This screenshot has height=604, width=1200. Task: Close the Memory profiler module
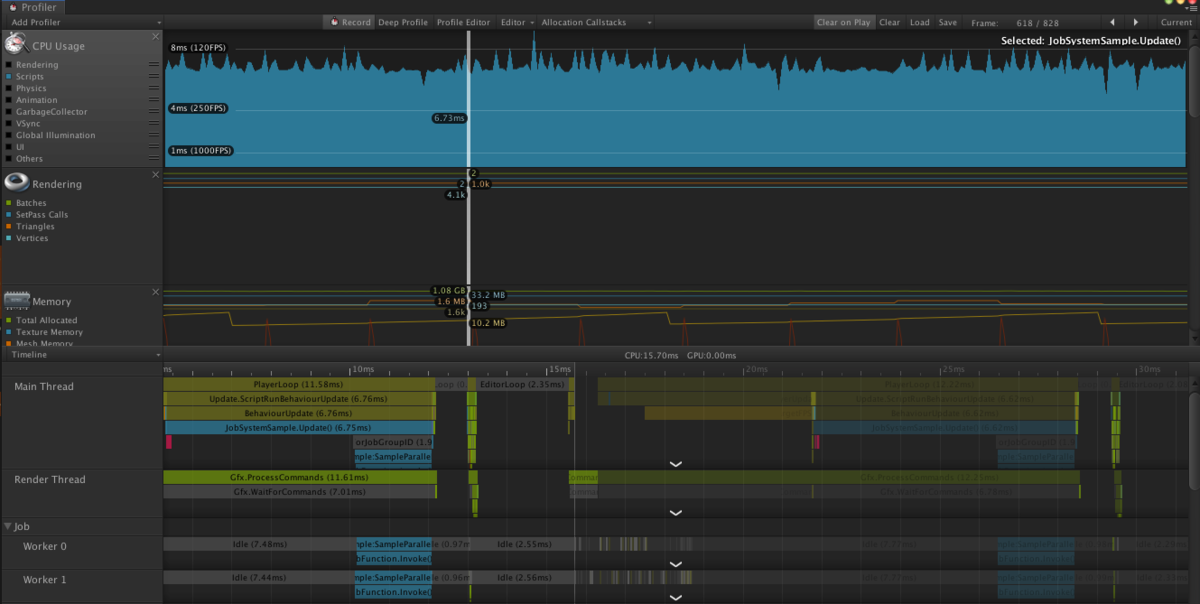point(155,292)
